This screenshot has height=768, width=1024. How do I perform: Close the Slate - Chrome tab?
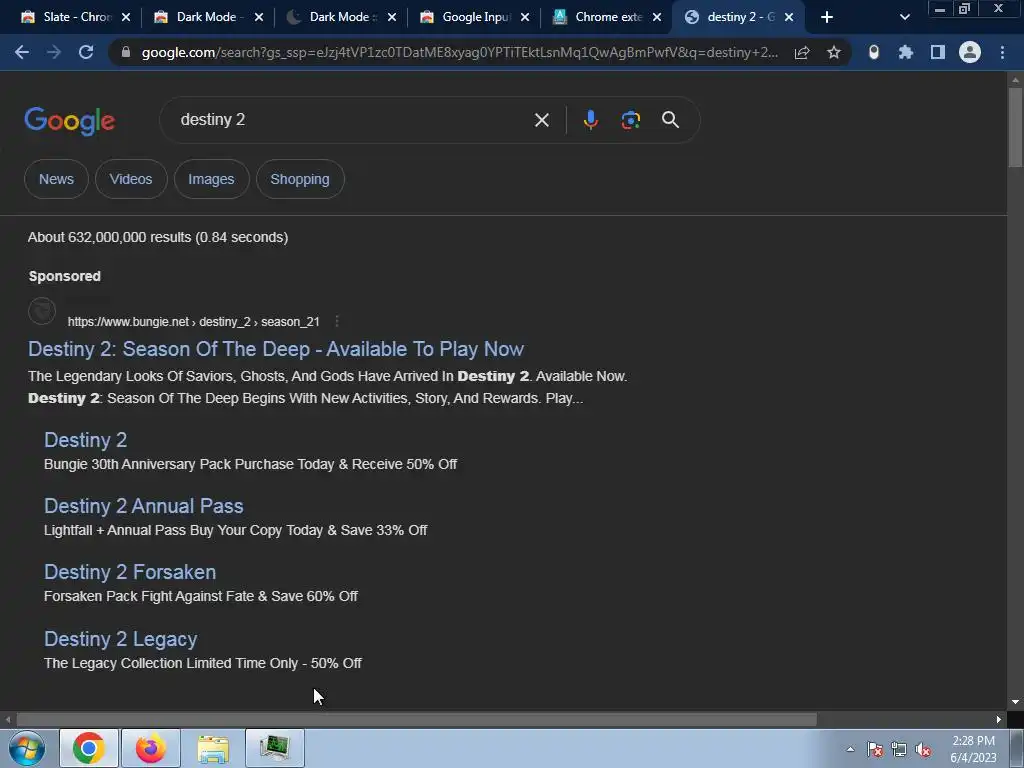pyautogui.click(x=126, y=18)
